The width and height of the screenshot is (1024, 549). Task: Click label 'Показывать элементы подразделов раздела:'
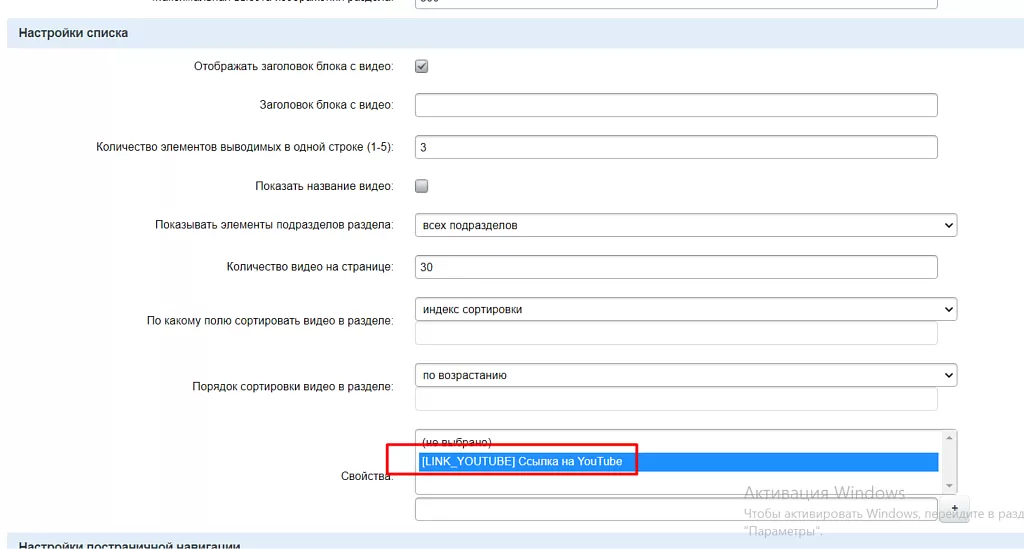[x=274, y=225]
